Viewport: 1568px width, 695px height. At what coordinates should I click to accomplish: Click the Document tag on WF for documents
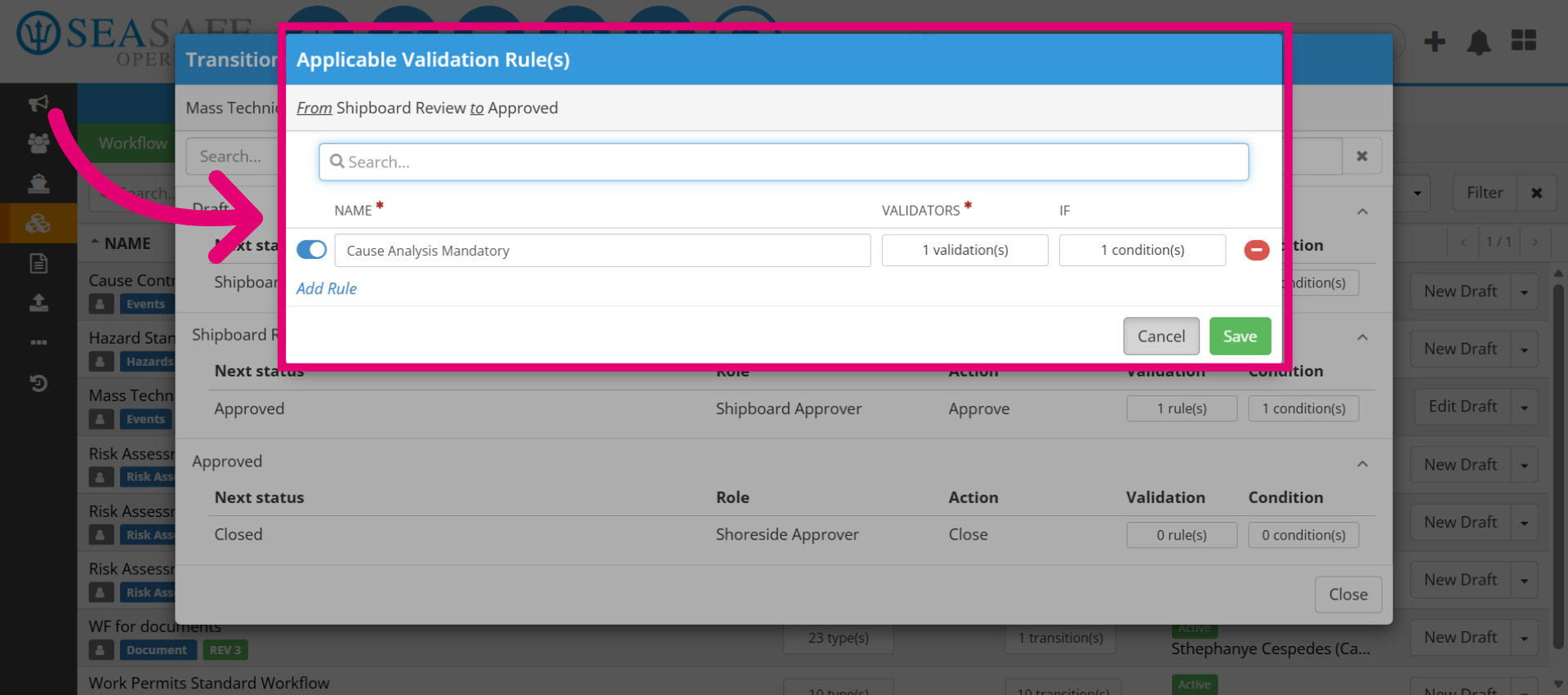(156, 650)
